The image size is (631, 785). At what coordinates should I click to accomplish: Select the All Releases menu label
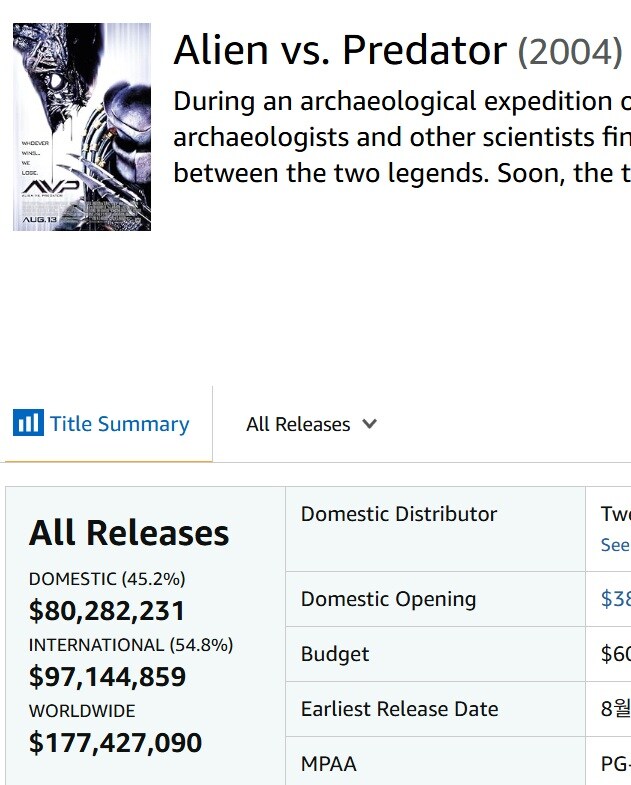pos(298,424)
